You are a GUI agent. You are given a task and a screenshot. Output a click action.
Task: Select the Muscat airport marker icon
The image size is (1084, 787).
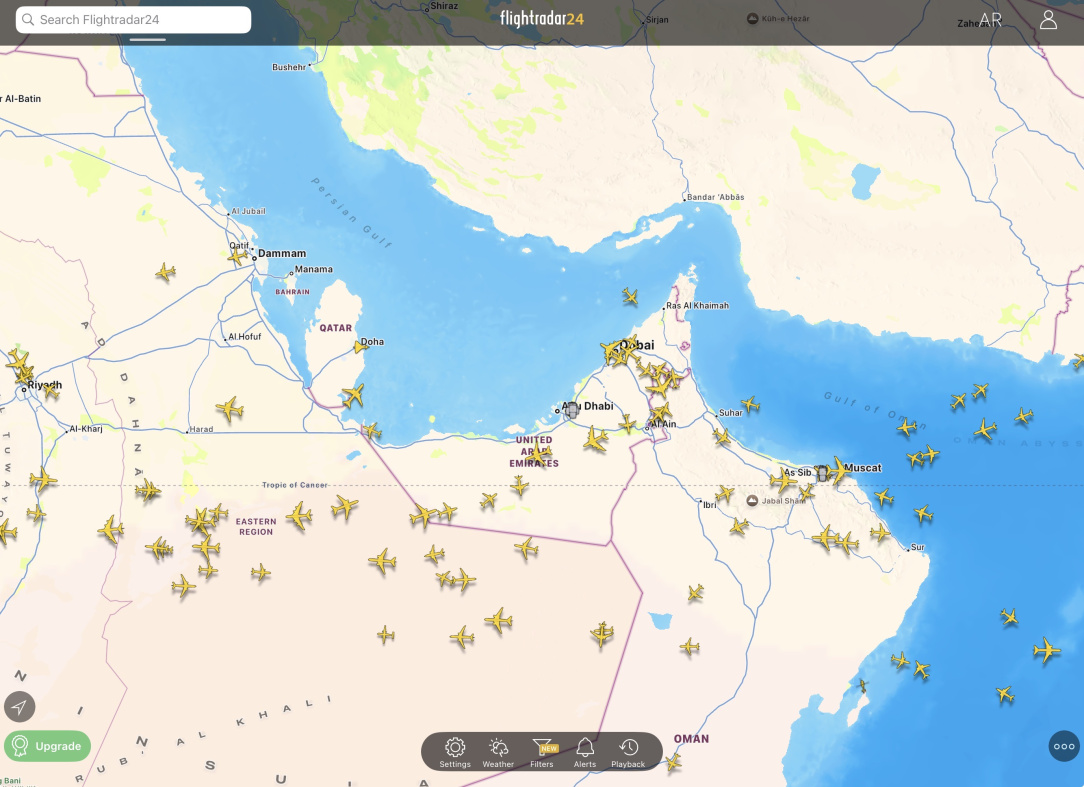[x=822, y=474]
